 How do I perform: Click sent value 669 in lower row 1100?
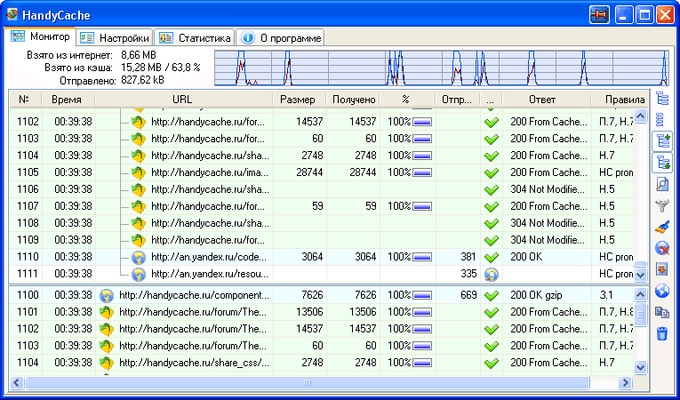[x=468, y=295]
